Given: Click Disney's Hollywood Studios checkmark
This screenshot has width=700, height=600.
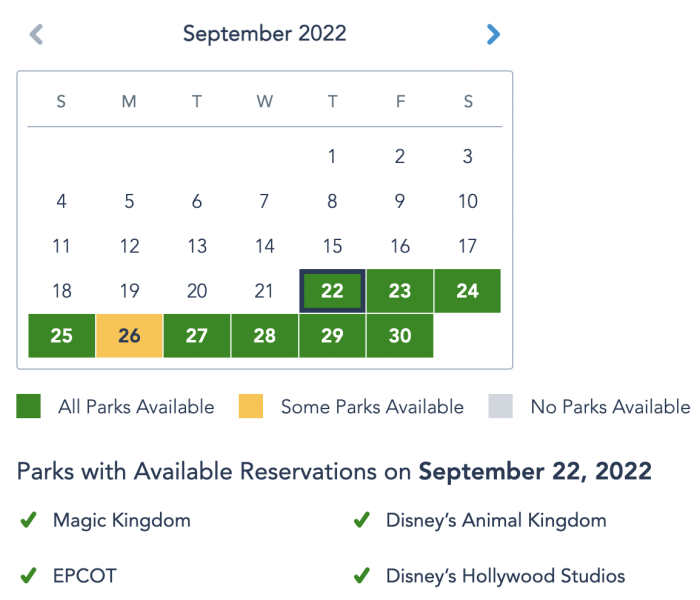Looking at the screenshot, I should [x=362, y=576].
